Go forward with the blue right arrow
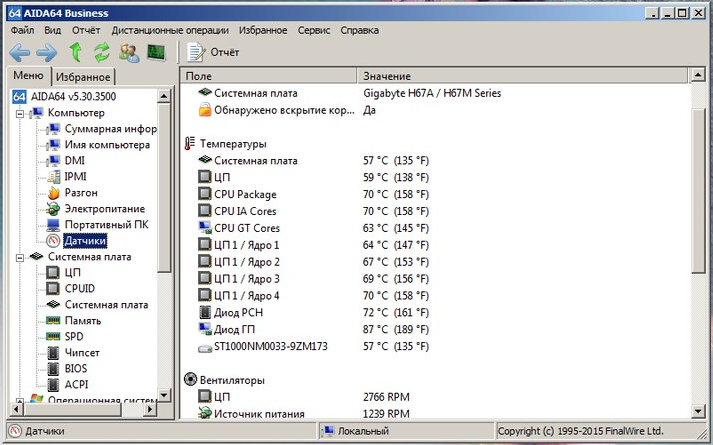 47,53
